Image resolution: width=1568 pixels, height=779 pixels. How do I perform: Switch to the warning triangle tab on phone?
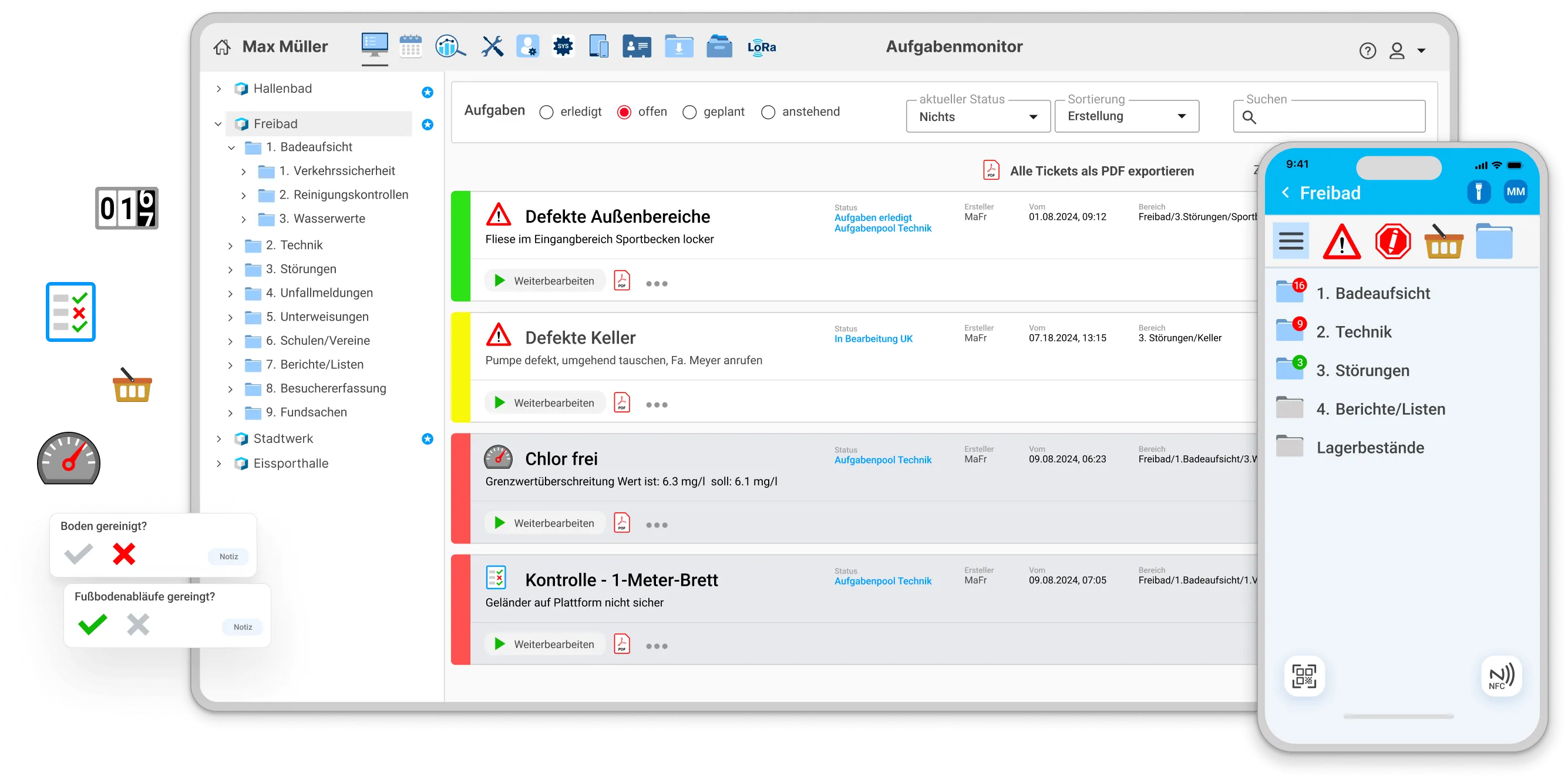(x=1341, y=242)
